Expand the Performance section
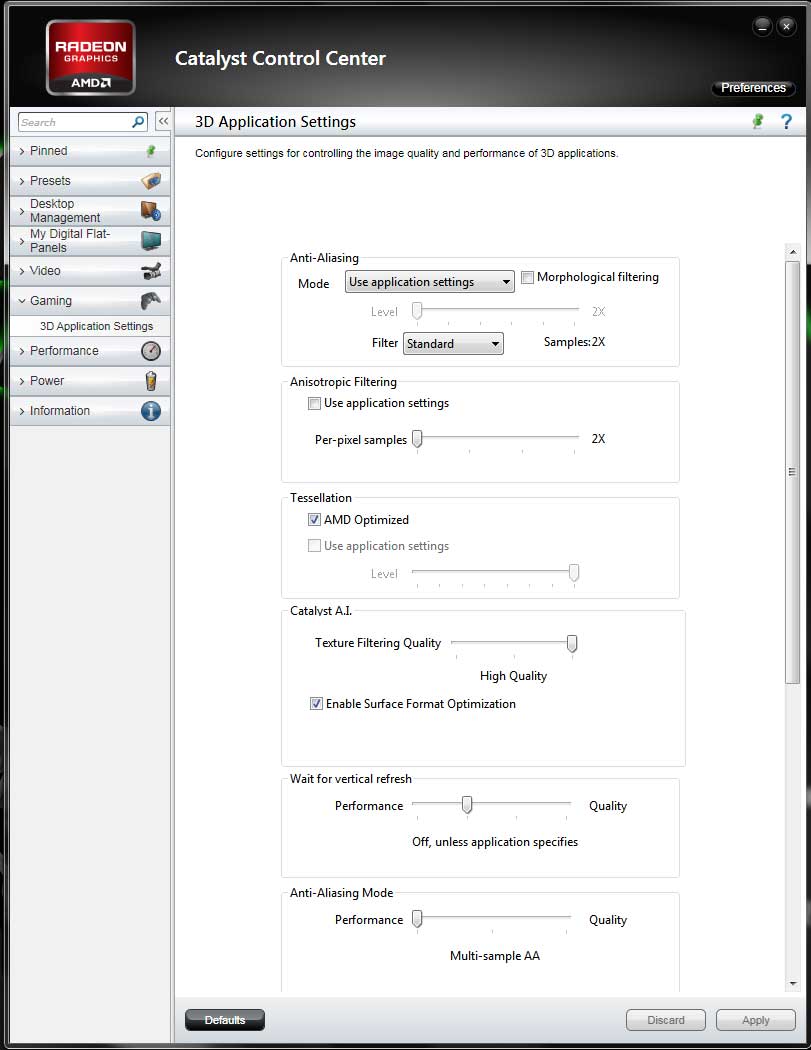811x1050 pixels. click(90, 351)
